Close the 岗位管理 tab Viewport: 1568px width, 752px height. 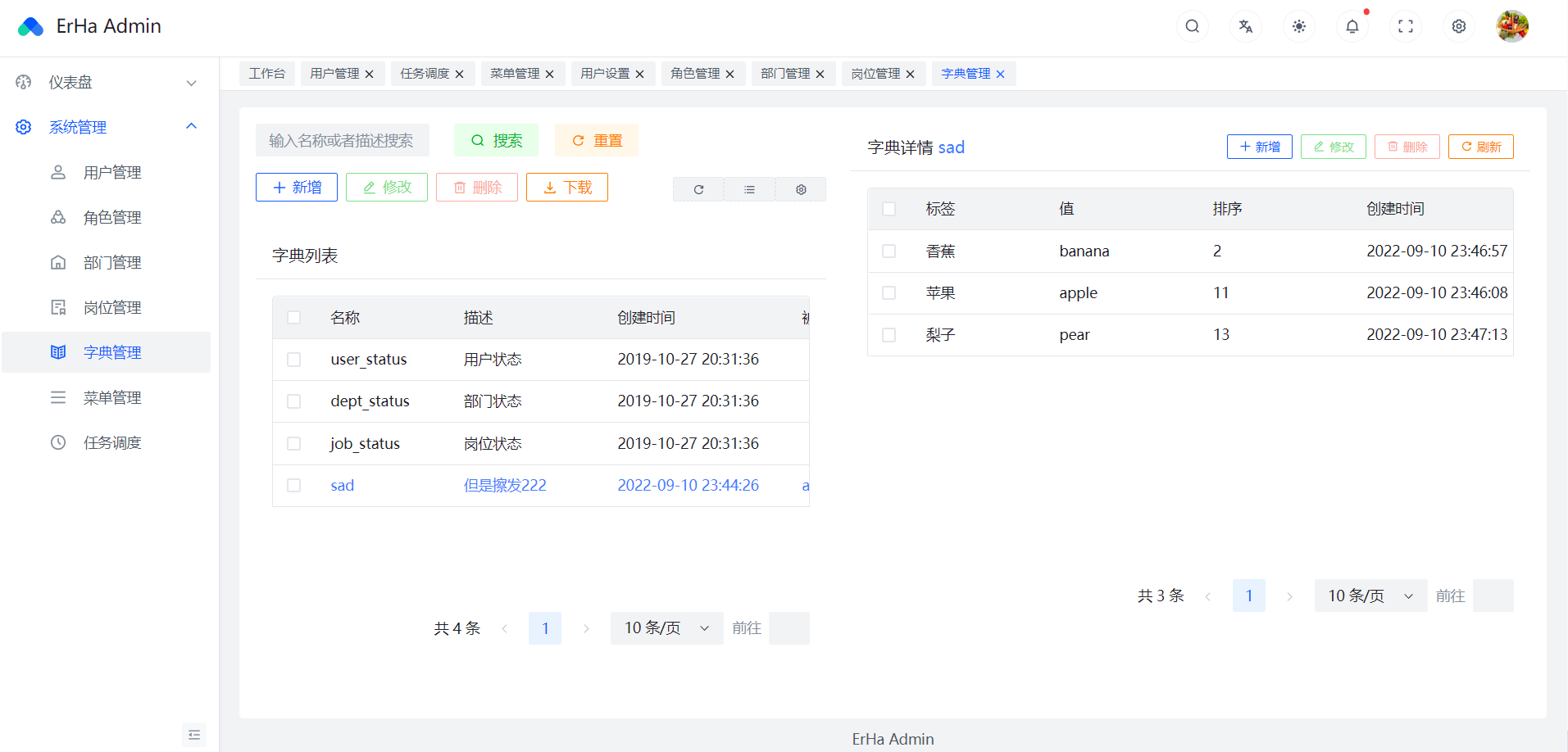[x=911, y=74]
